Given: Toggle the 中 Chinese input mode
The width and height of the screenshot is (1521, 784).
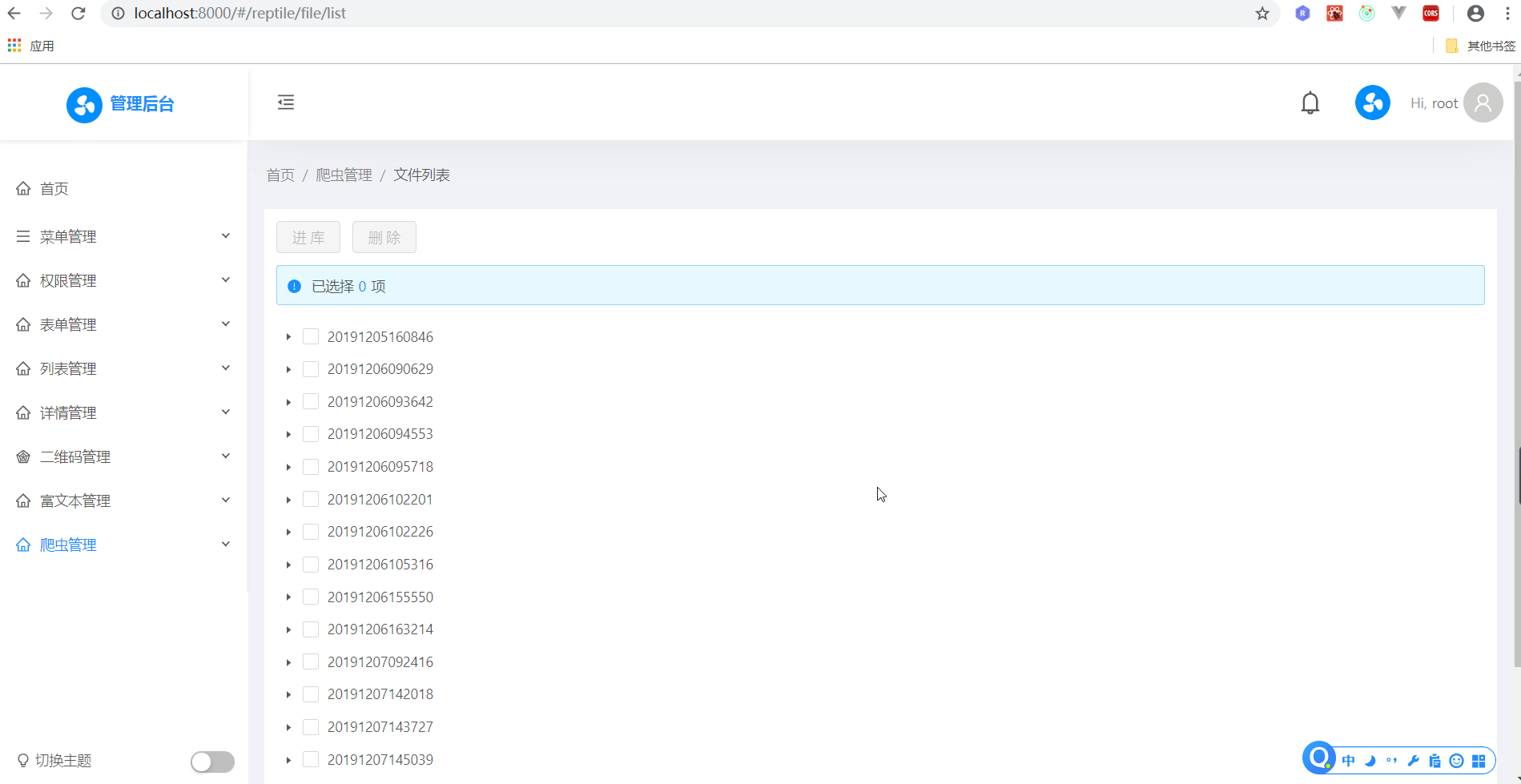Looking at the screenshot, I should coord(1349,761).
